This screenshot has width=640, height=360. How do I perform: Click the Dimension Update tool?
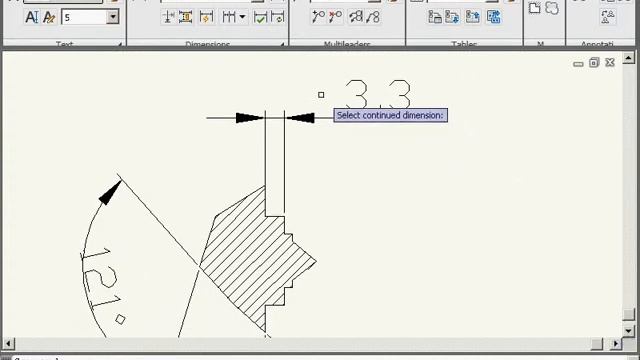tap(277, 17)
